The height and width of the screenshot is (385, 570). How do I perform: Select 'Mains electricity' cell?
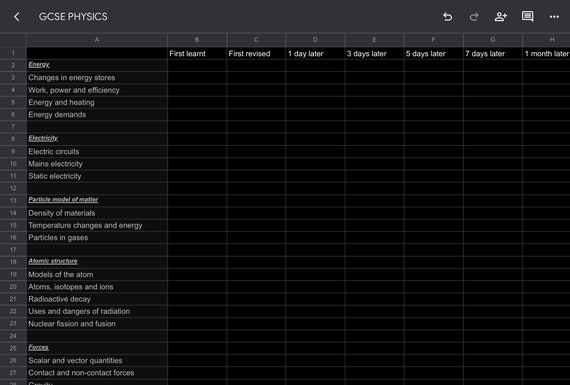click(97, 164)
